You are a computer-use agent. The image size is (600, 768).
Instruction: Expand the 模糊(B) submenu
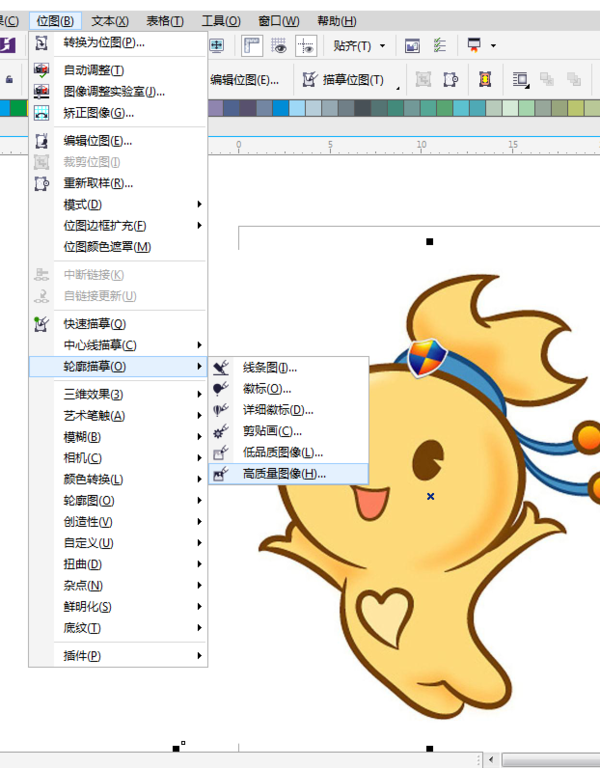(118, 437)
